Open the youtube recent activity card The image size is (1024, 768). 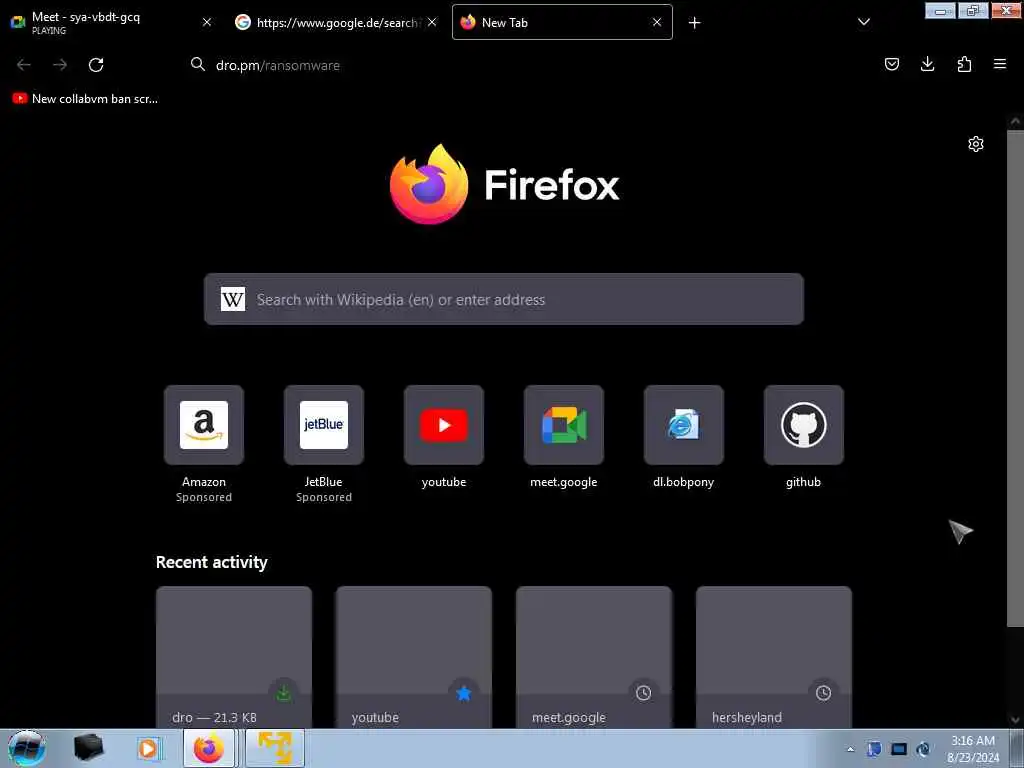click(413, 657)
